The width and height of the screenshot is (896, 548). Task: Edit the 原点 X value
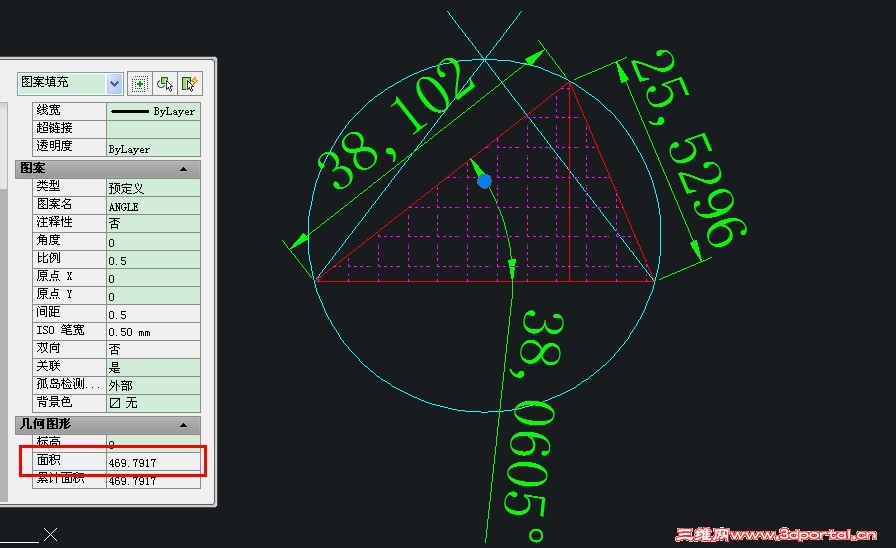[153, 278]
